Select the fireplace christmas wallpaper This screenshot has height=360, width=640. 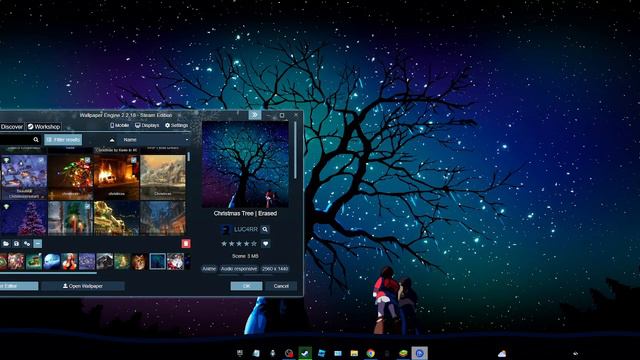[x=117, y=177]
